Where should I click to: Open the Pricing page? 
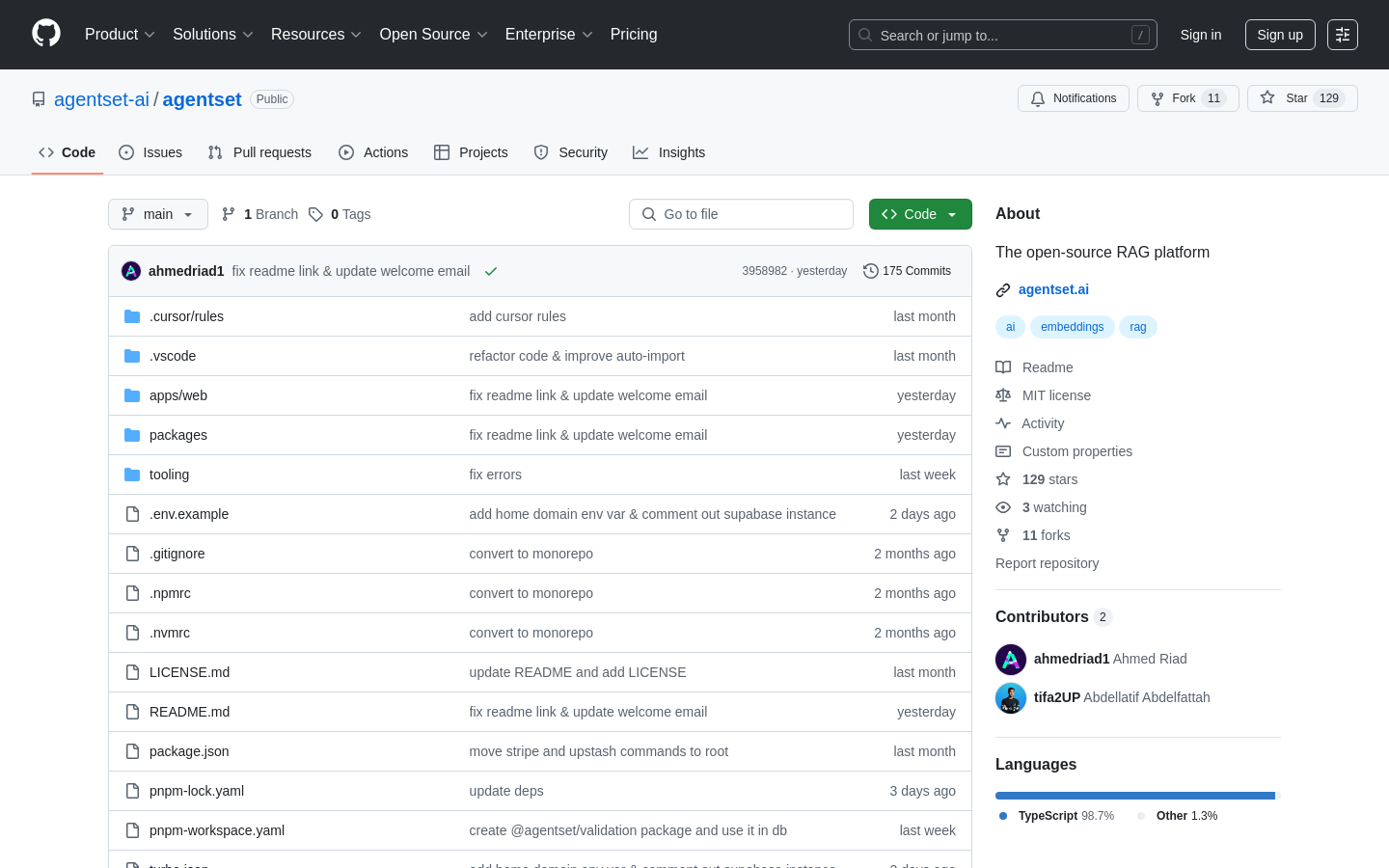[x=634, y=35]
